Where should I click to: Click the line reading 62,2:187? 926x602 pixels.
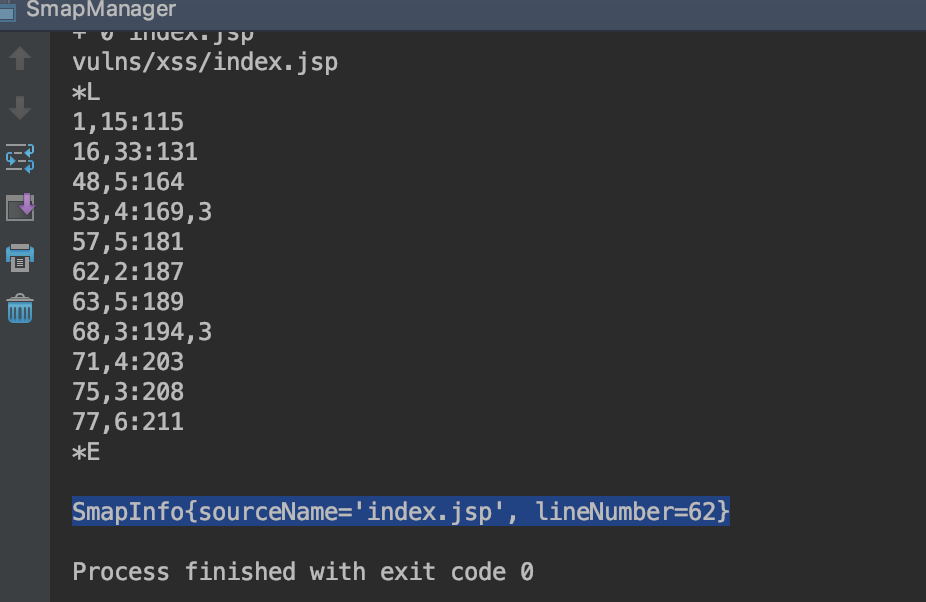click(128, 272)
